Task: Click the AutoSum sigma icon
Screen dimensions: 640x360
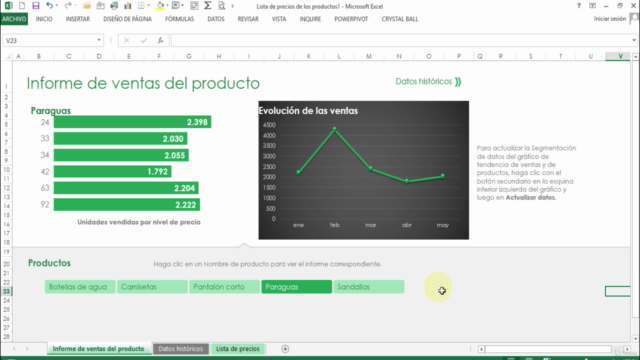Action: tap(208, 6)
